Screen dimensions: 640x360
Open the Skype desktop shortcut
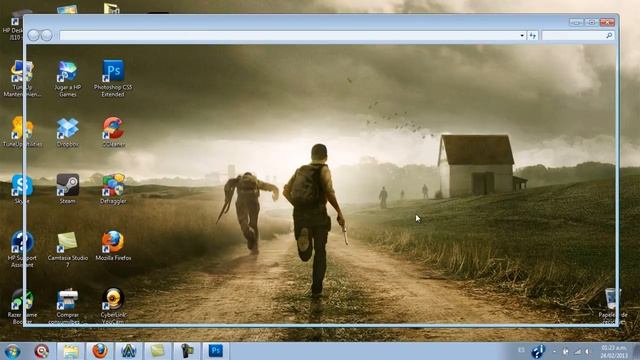pyautogui.click(x=22, y=189)
